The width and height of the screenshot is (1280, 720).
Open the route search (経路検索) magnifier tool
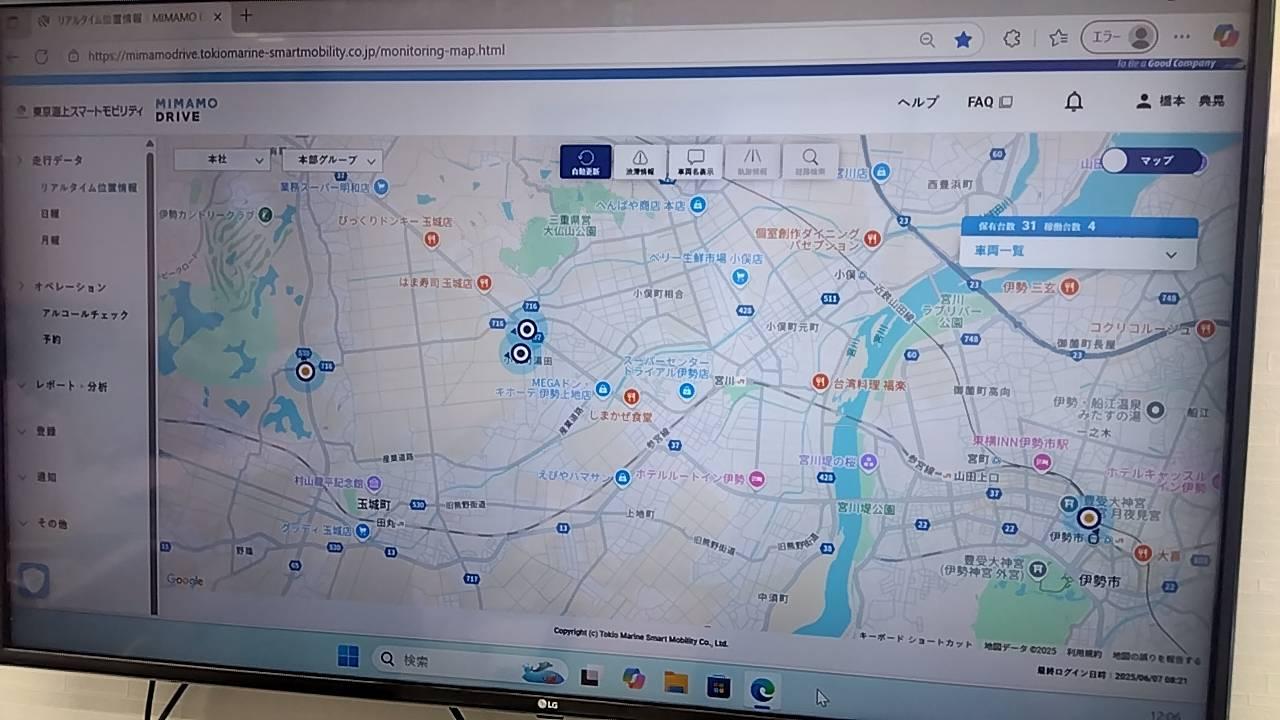(x=809, y=162)
